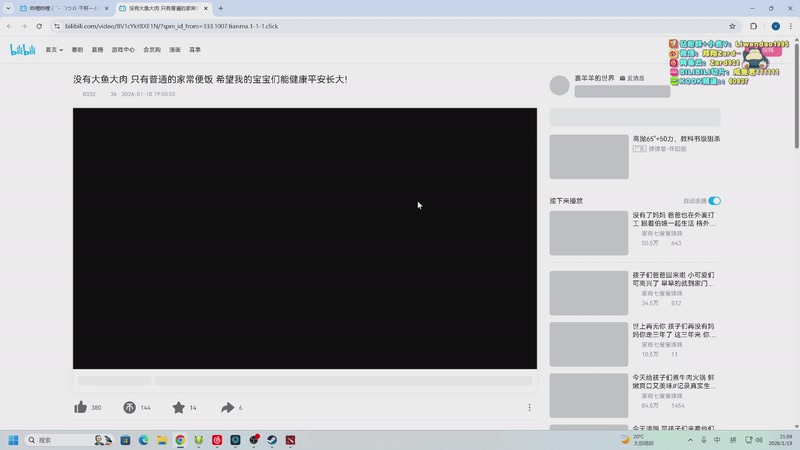Open 赛事 in top navigation
This screenshot has height=450, width=800.
coord(195,49)
